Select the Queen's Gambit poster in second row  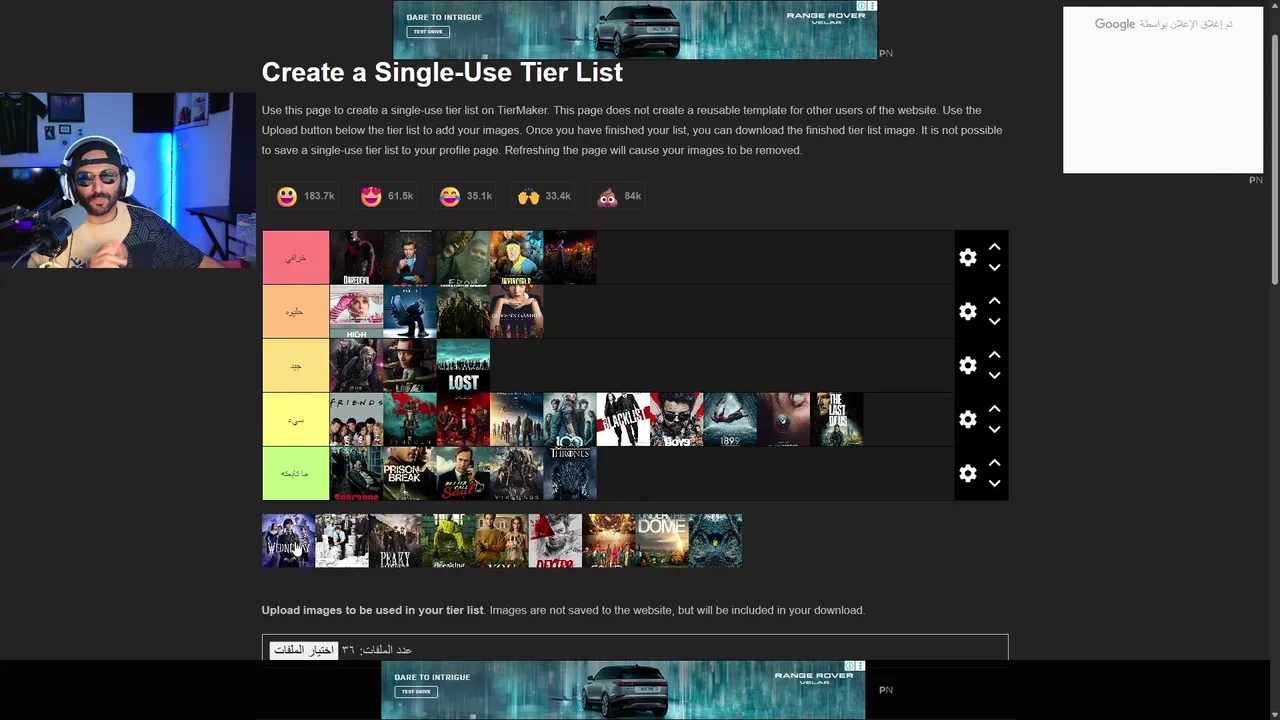(x=516, y=312)
